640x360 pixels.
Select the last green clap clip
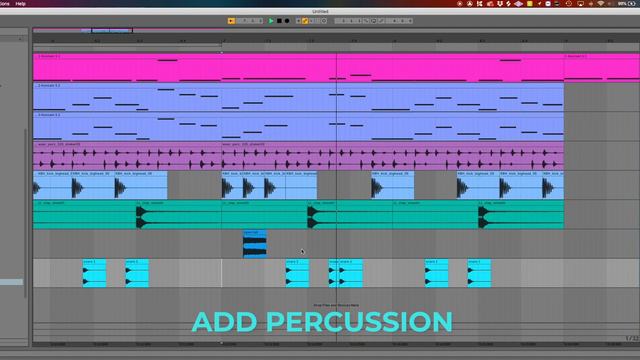point(521,214)
